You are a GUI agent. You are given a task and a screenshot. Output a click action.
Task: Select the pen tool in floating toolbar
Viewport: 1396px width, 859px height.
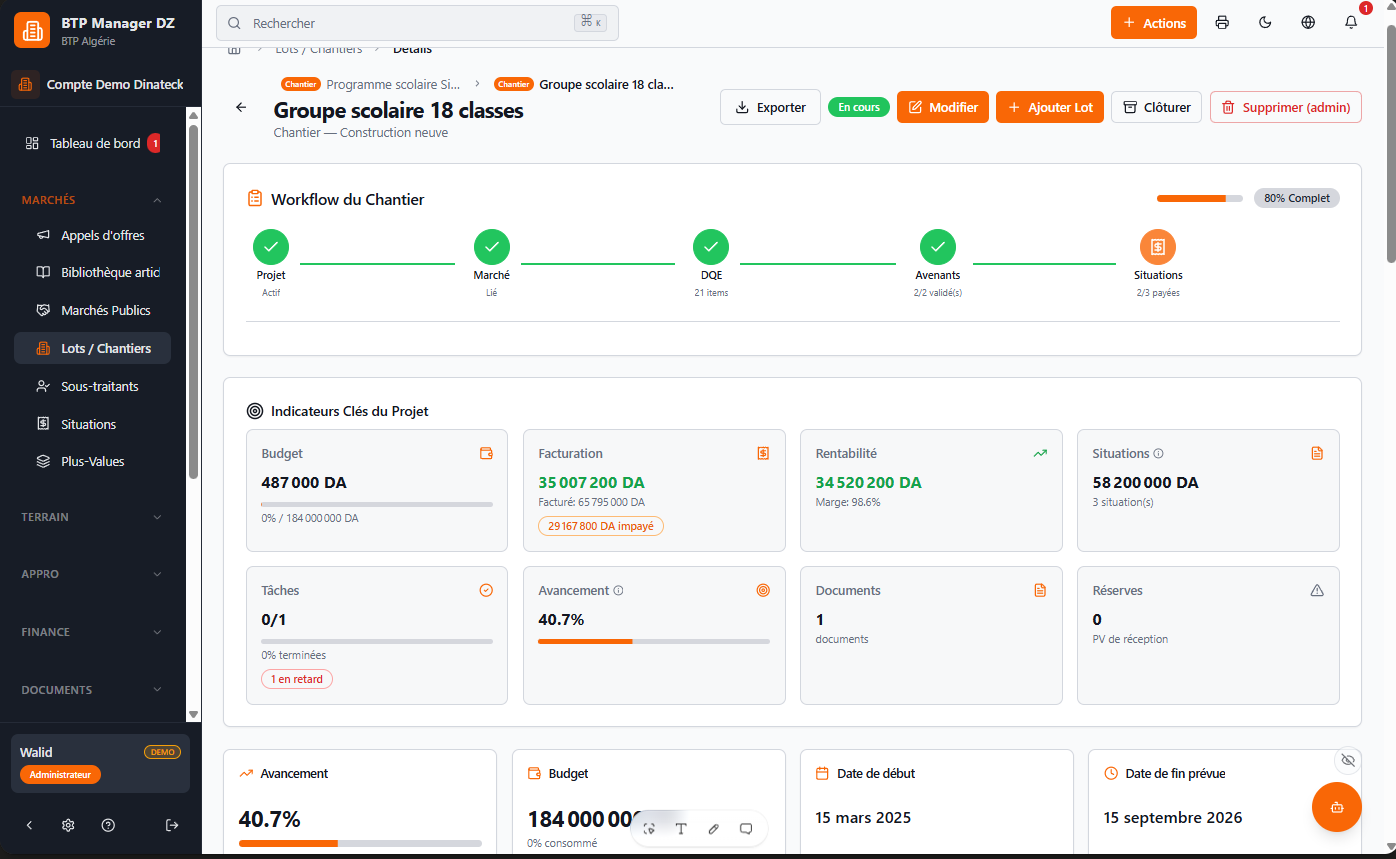[713, 828]
